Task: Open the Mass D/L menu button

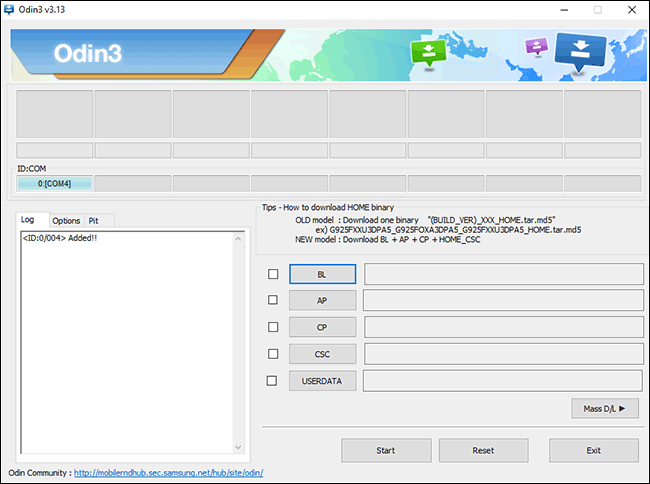Action: 605,409
